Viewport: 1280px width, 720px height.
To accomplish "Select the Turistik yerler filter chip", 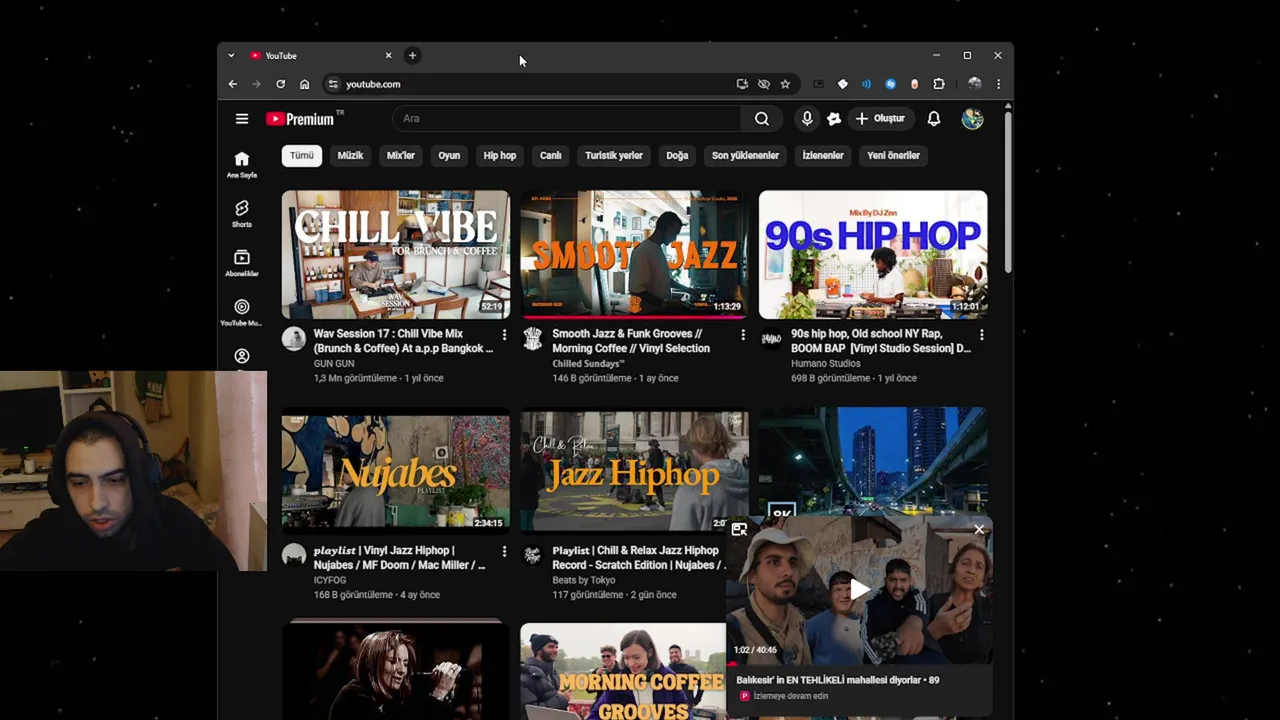I will pos(614,155).
